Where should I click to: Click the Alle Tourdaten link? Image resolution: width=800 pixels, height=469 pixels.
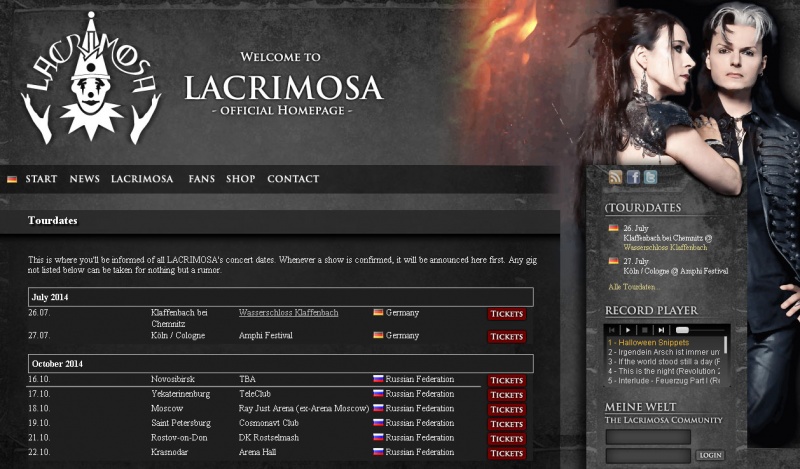click(x=634, y=287)
